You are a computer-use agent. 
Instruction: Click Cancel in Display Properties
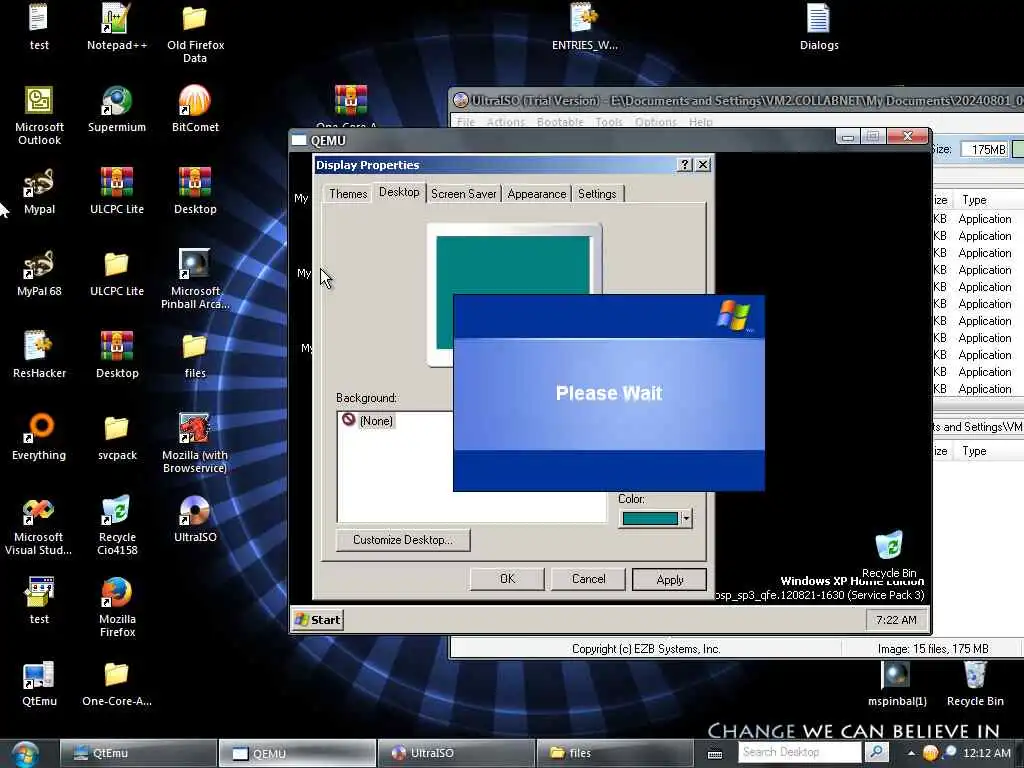588,579
